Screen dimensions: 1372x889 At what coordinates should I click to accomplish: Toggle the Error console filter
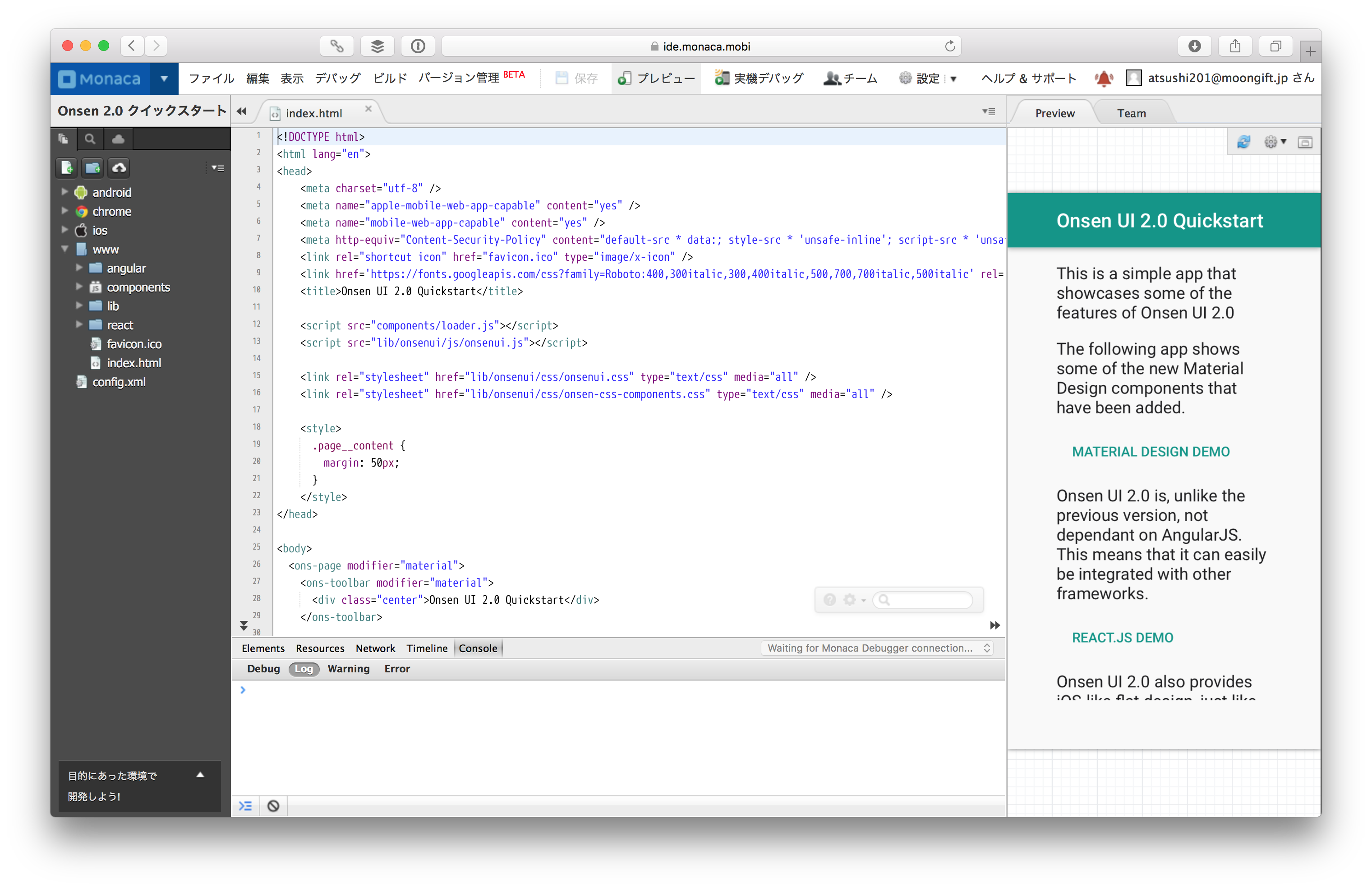tap(396, 669)
